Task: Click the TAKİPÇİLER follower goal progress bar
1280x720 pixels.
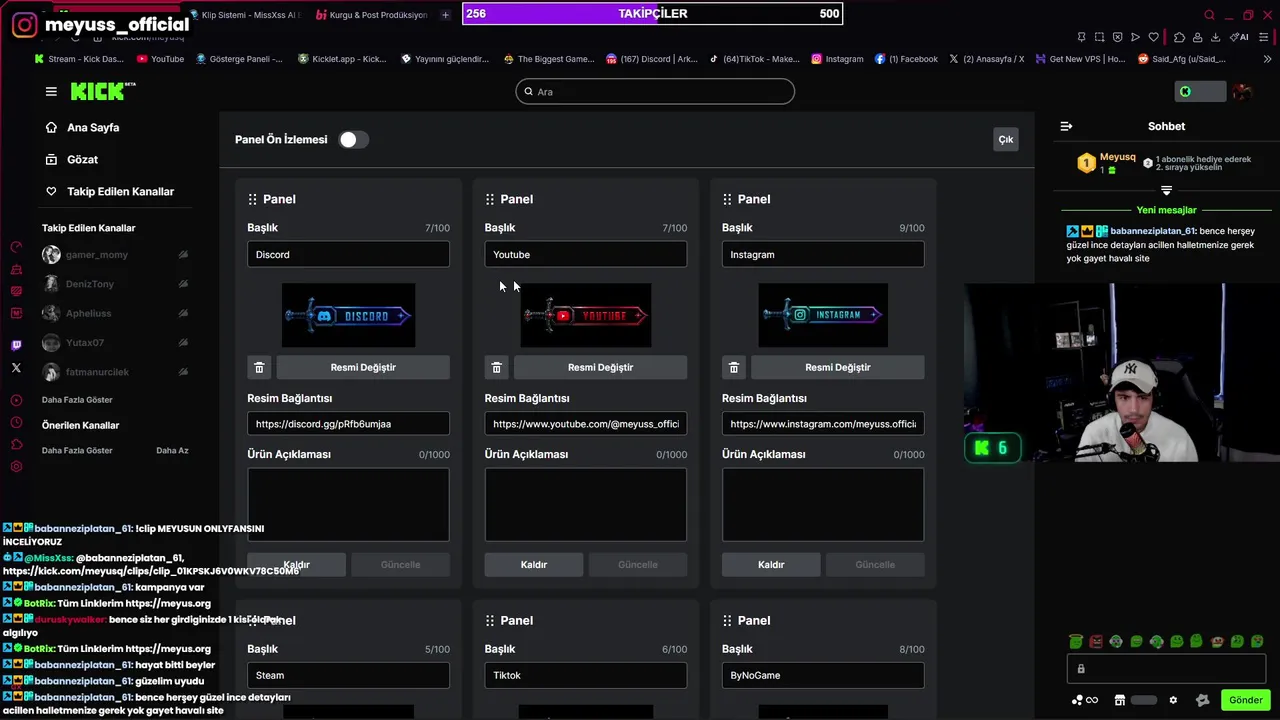Action: tap(652, 14)
